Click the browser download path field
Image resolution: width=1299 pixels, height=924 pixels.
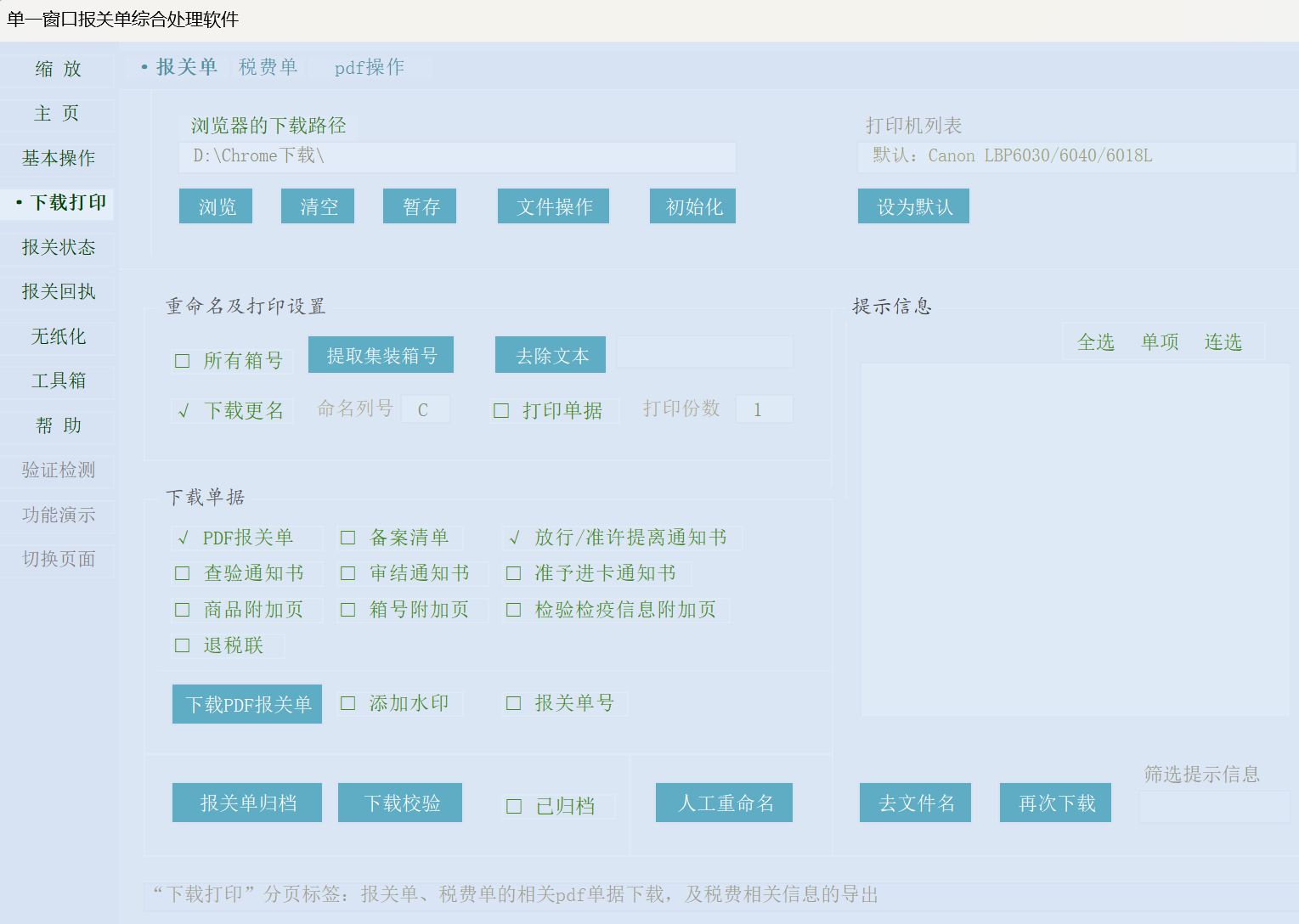(x=457, y=156)
